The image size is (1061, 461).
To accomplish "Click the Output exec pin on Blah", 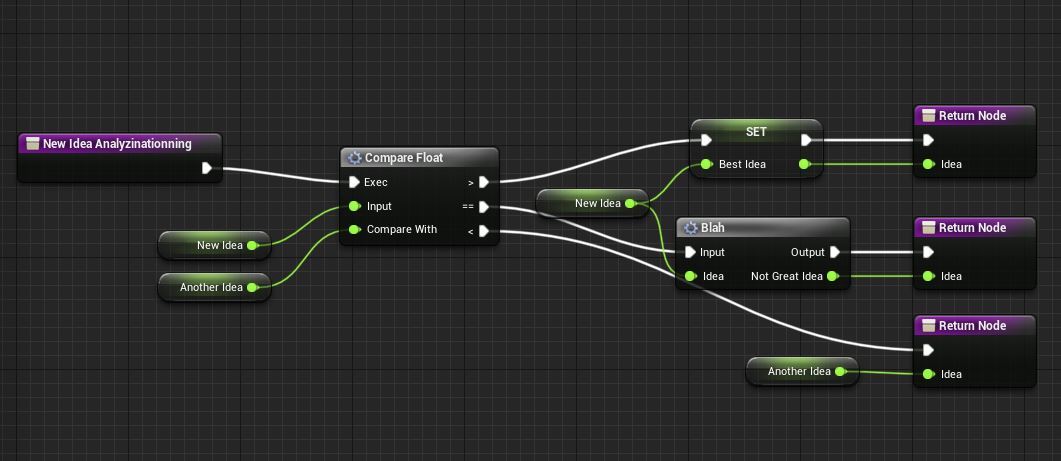I will [834, 252].
